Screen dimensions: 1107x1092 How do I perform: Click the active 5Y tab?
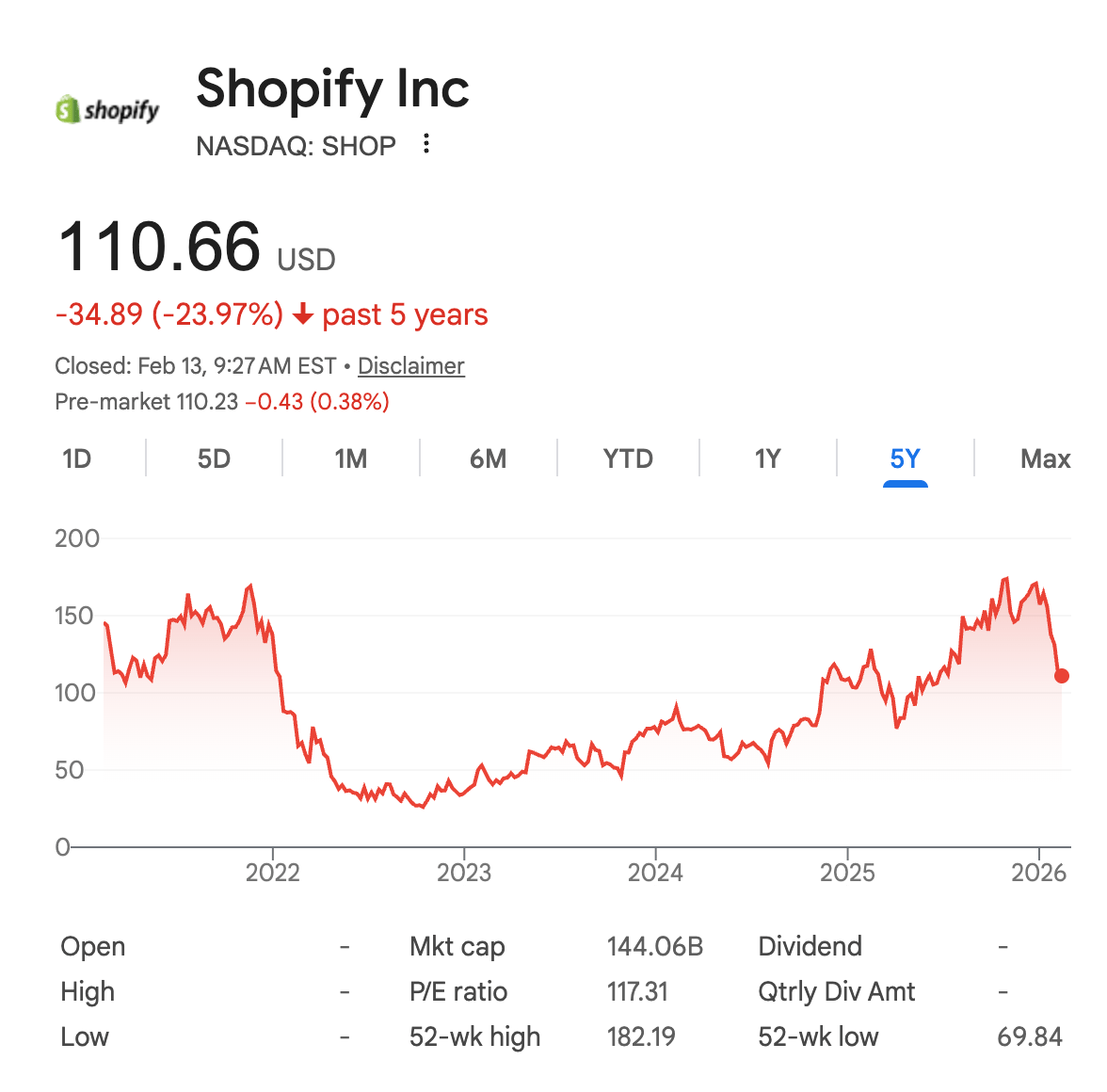906,458
